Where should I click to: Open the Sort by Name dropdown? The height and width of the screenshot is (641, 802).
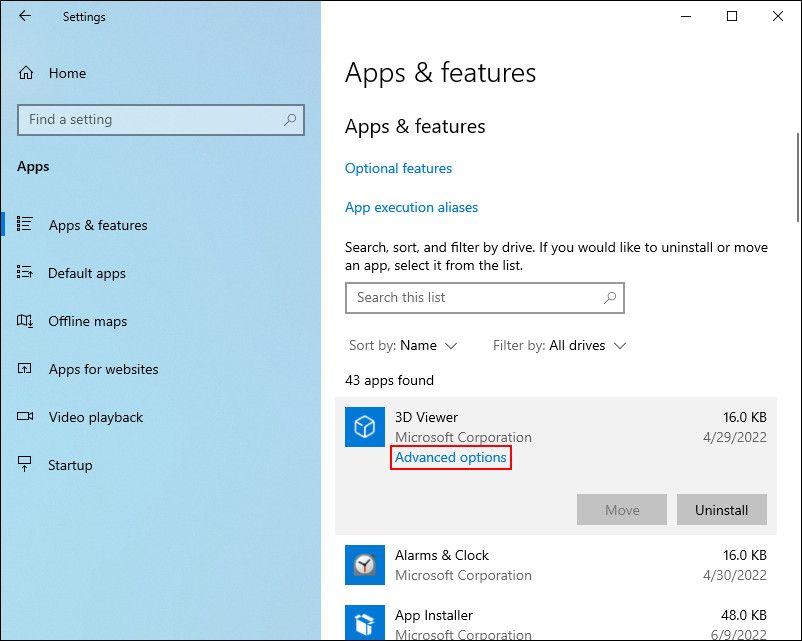pos(403,346)
